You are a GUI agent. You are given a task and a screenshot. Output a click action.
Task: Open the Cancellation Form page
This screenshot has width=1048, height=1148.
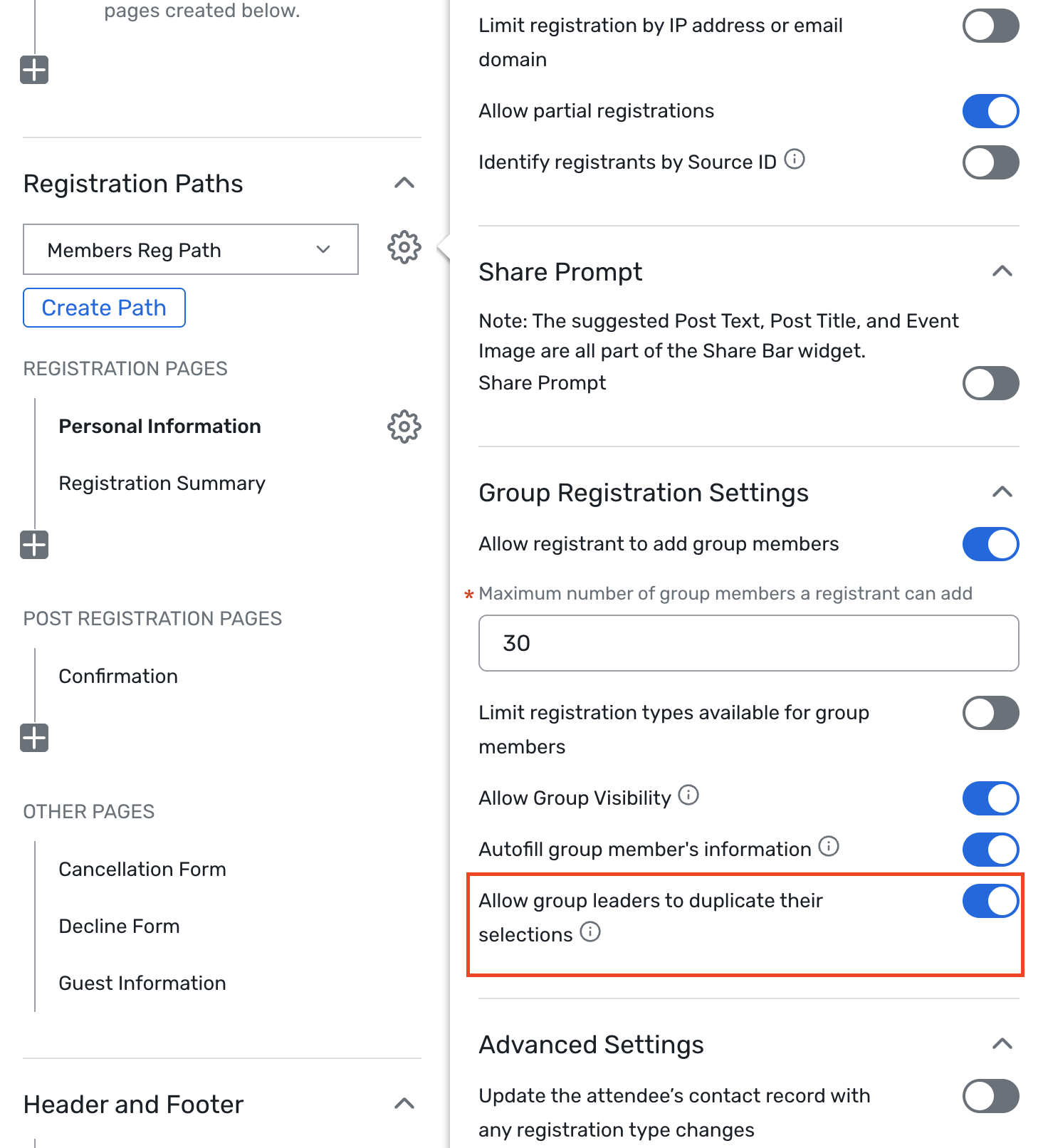click(x=142, y=870)
